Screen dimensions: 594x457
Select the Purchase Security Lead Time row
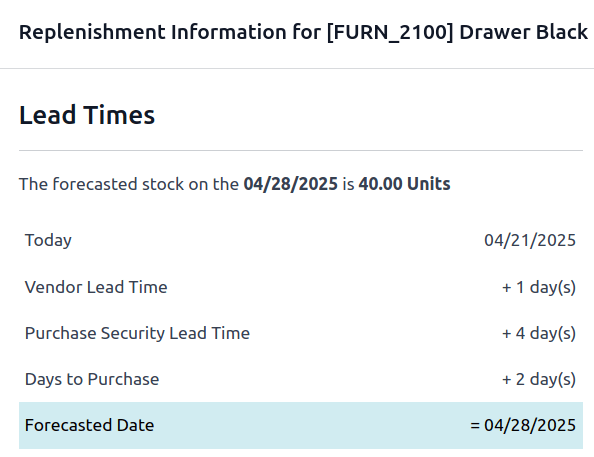click(301, 333)
